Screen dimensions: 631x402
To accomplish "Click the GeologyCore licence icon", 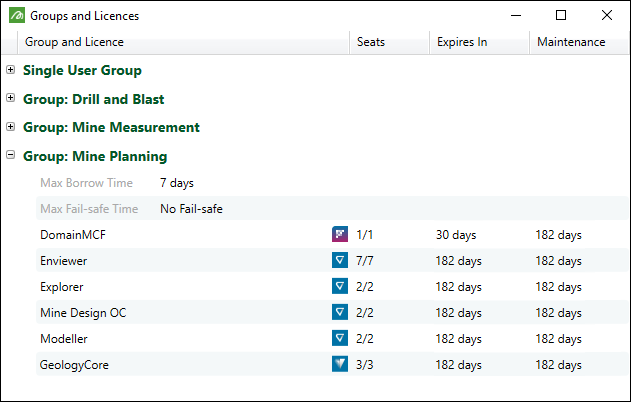I will [x=339, y=365].
